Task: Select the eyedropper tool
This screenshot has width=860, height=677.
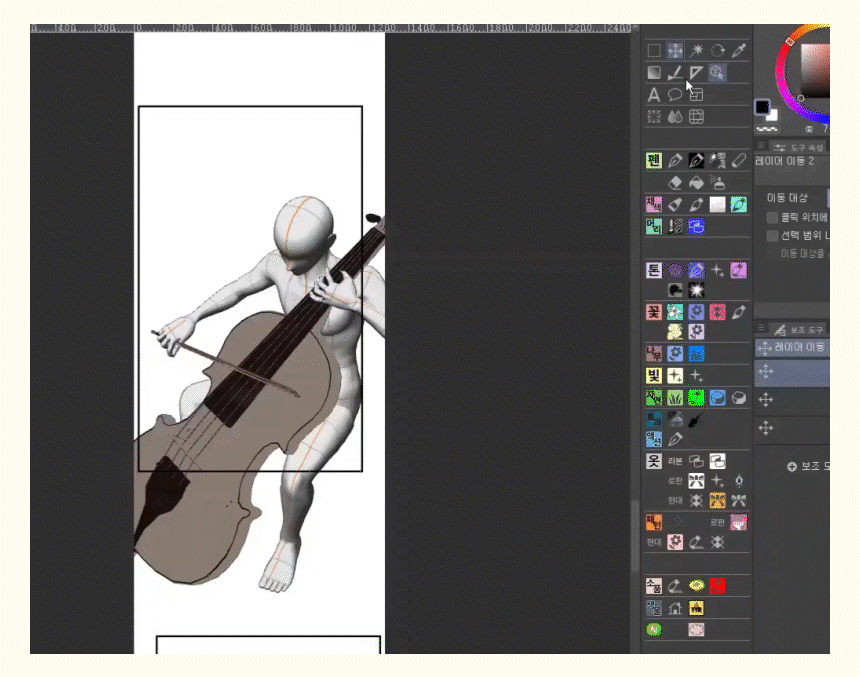Action: click(x=739, y=50)
